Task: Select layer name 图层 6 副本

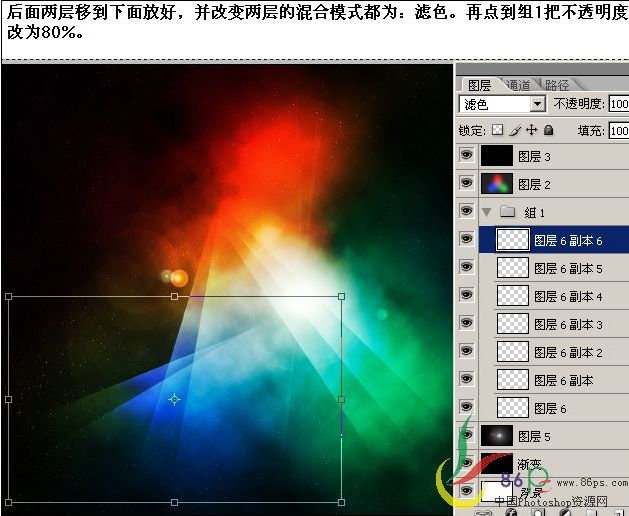Action: tap(564, 380)
